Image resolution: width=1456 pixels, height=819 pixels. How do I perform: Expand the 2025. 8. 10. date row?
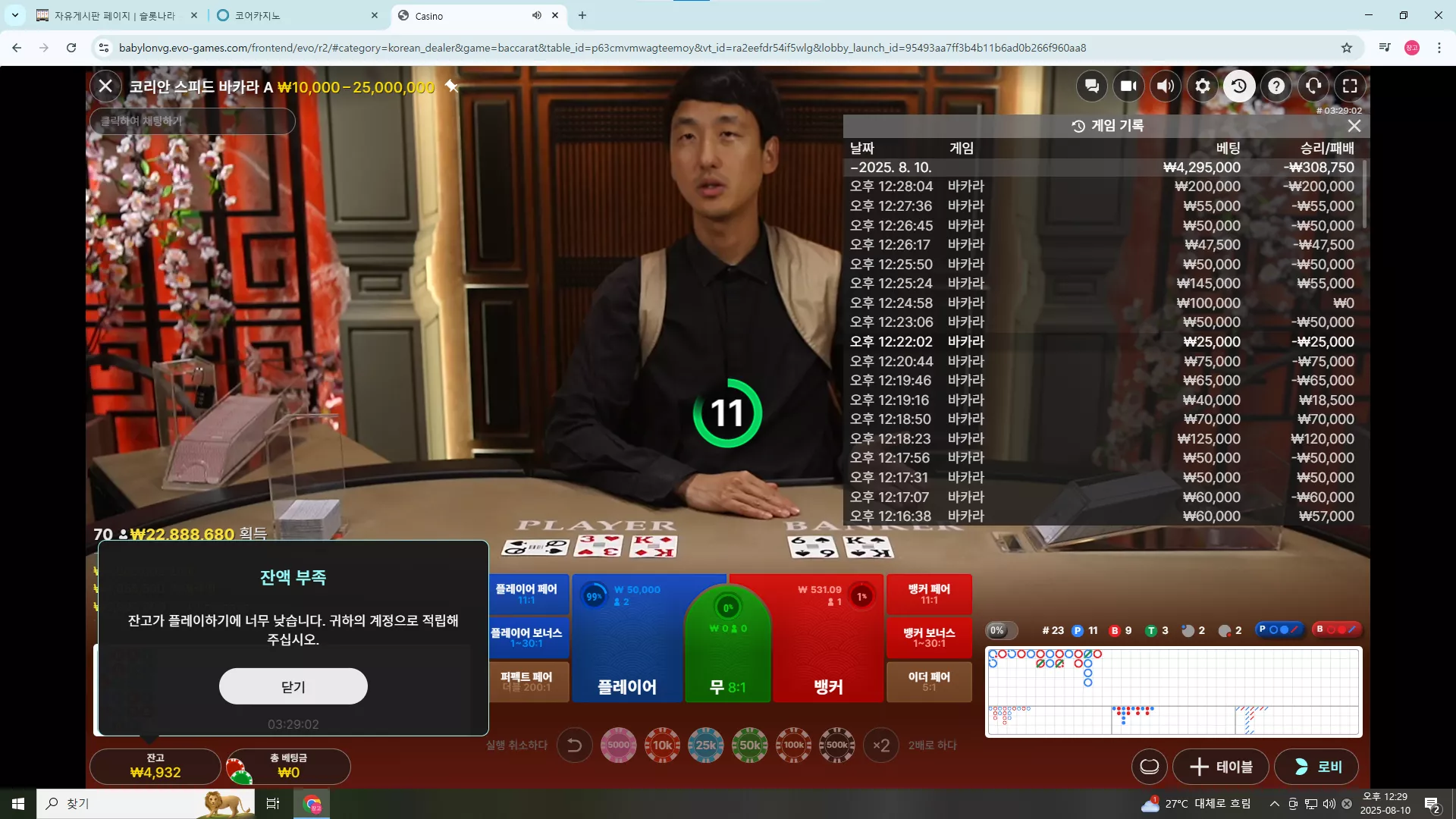tap(1103, 168)
